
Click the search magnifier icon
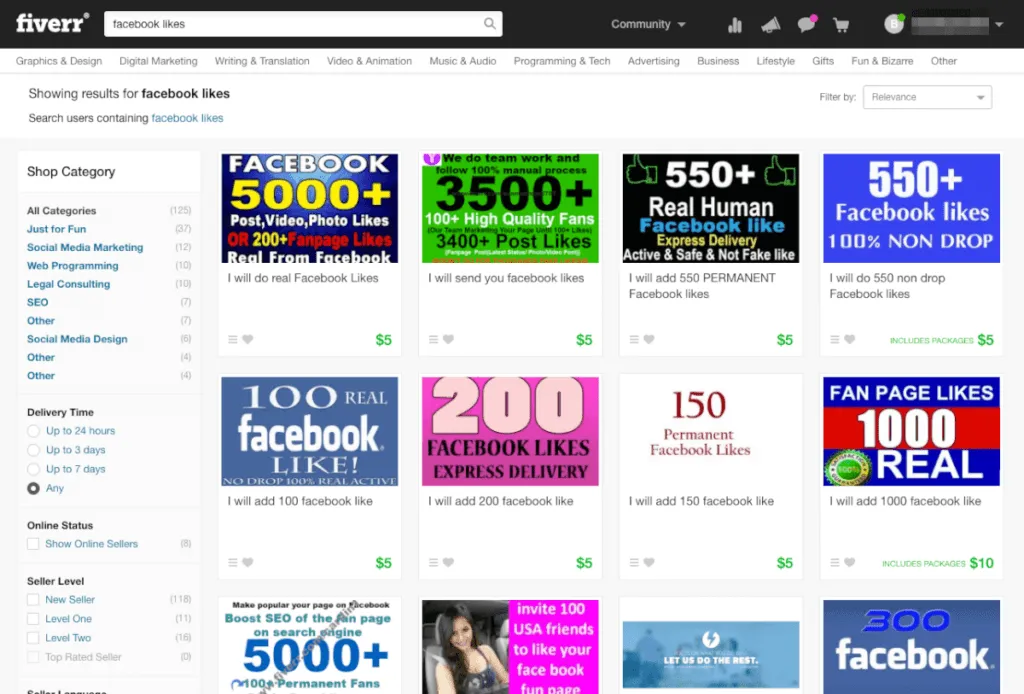tap(489, 24)
